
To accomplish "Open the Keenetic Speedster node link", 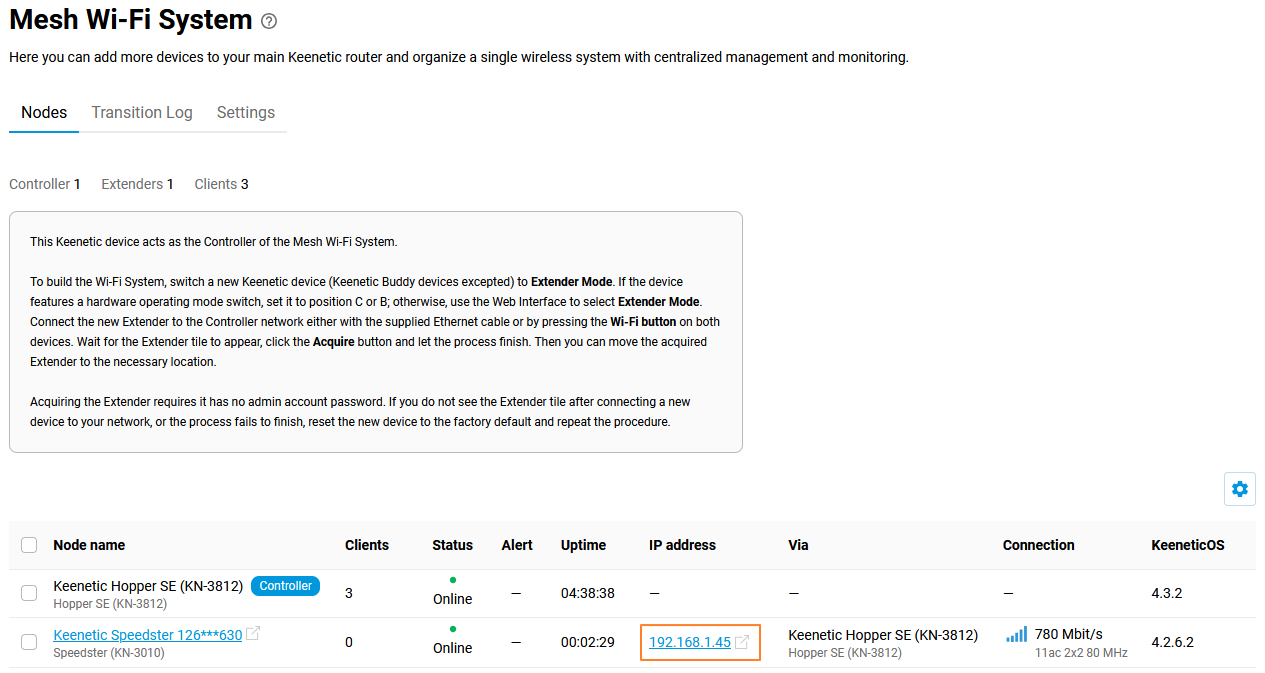I will [x=147, y=634].
